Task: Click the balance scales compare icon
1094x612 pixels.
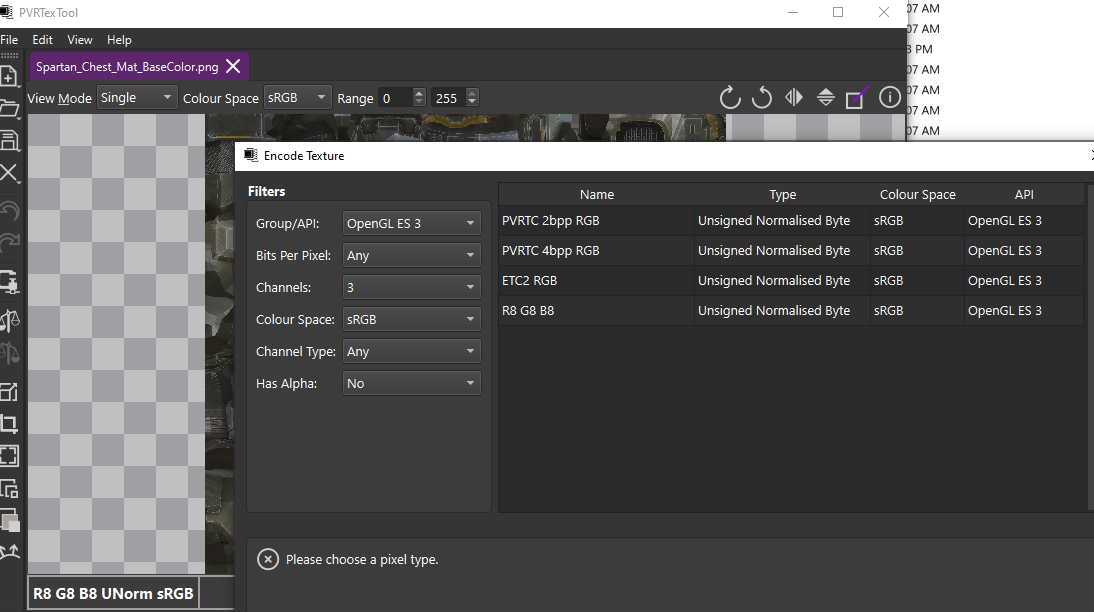Action: [8, 320]
